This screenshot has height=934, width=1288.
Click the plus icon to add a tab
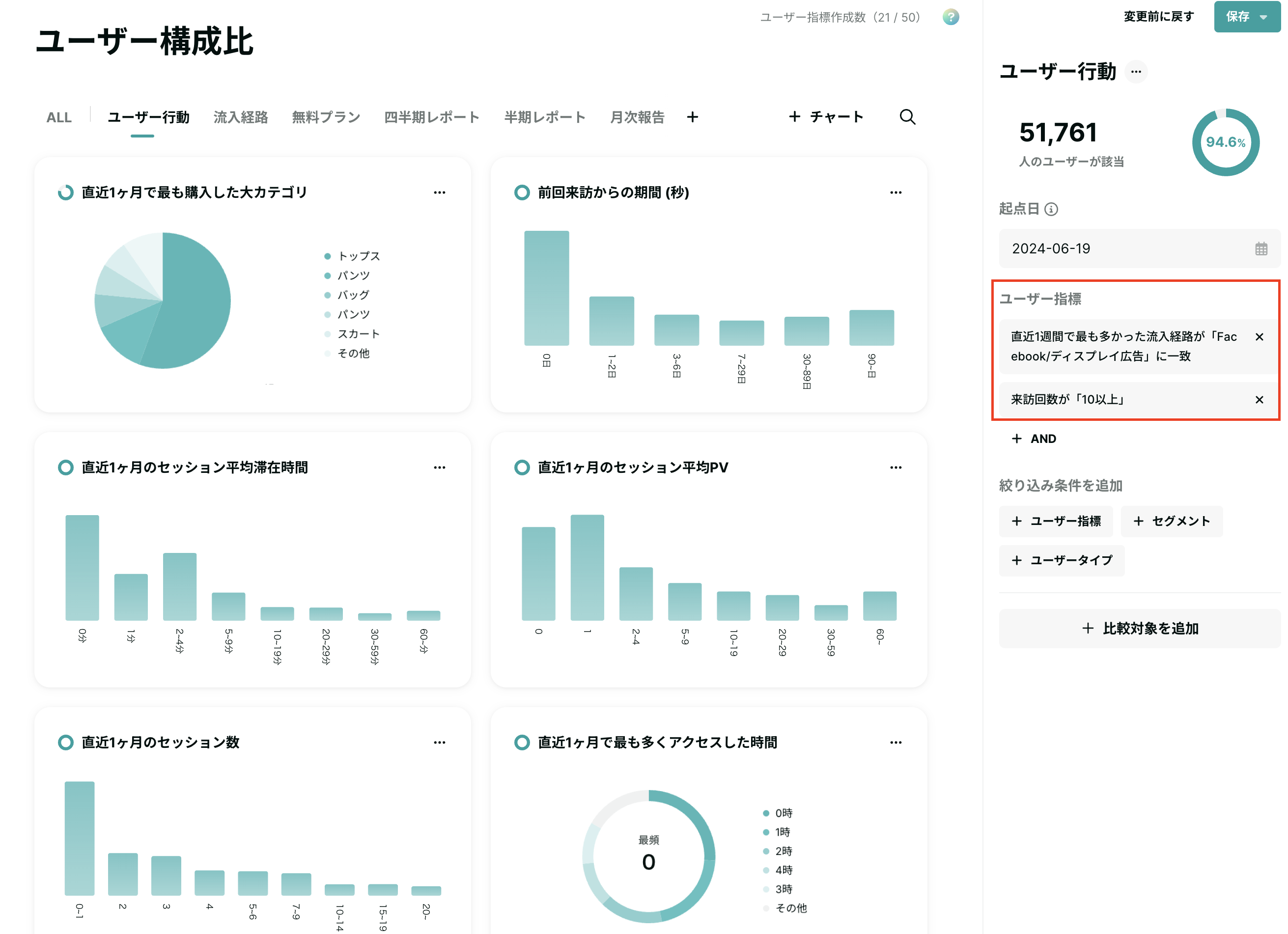tap(692, 117)
